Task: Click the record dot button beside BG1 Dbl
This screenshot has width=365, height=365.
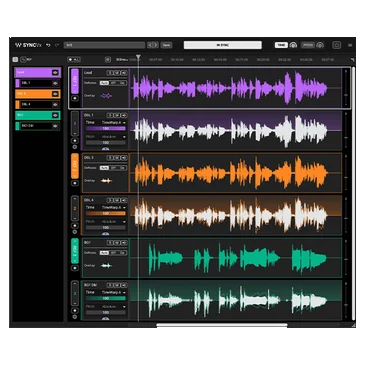Action: [75, 311]
